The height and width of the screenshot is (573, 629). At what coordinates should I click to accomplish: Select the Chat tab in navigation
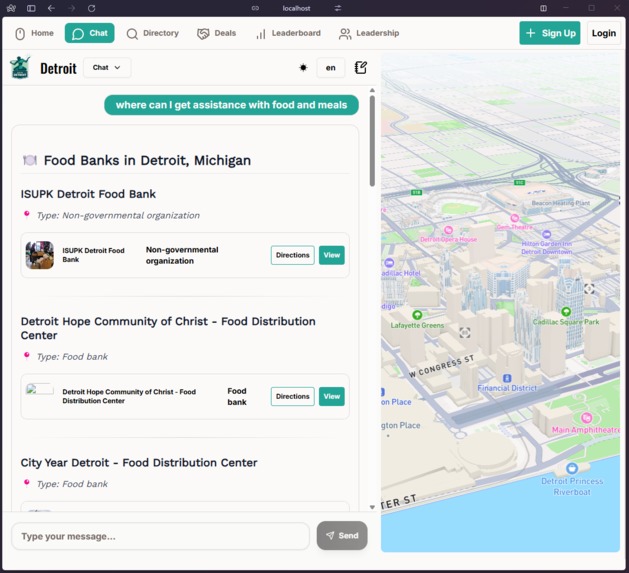coord(89,33)
